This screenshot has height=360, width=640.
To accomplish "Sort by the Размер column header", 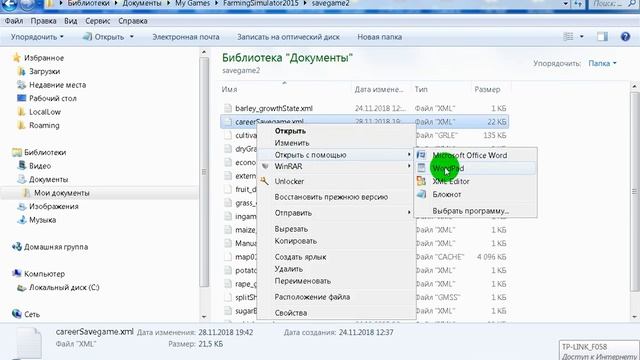I will (488, 89).
